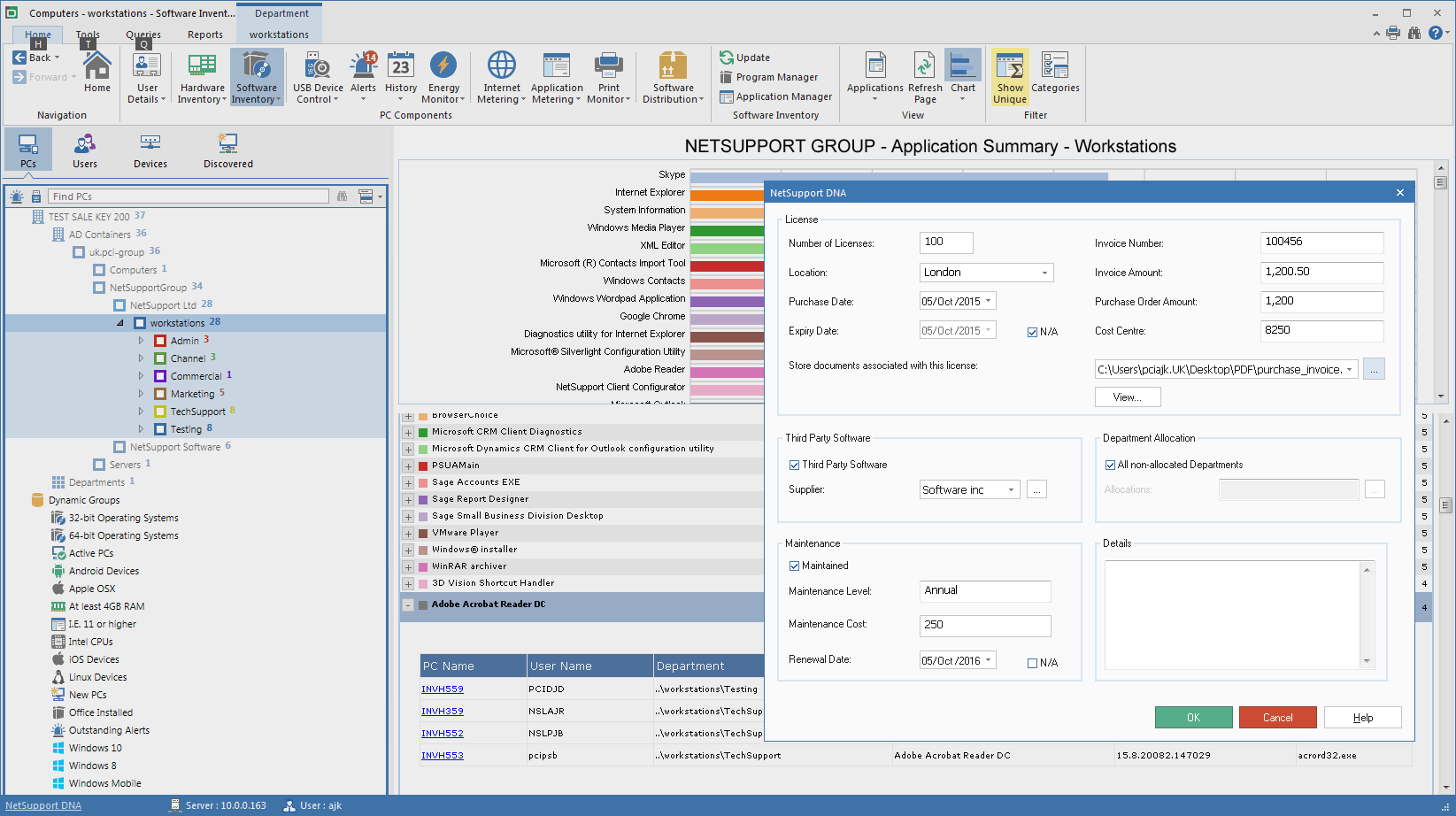1456x816 pixels.
Task: Uncheck the Third Party Software checkbox
Action: click(794, 465)
